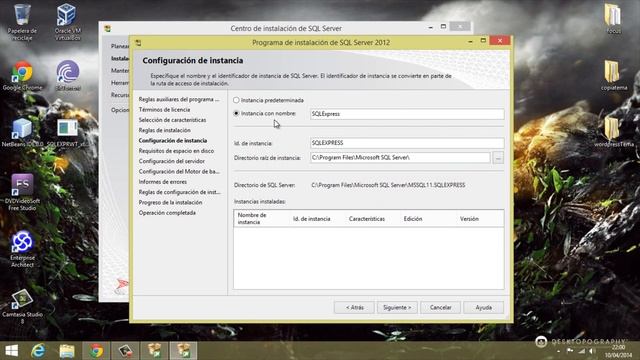
Task: Switch to SQL Server installation center taskbar item
Action: [154, 351]
